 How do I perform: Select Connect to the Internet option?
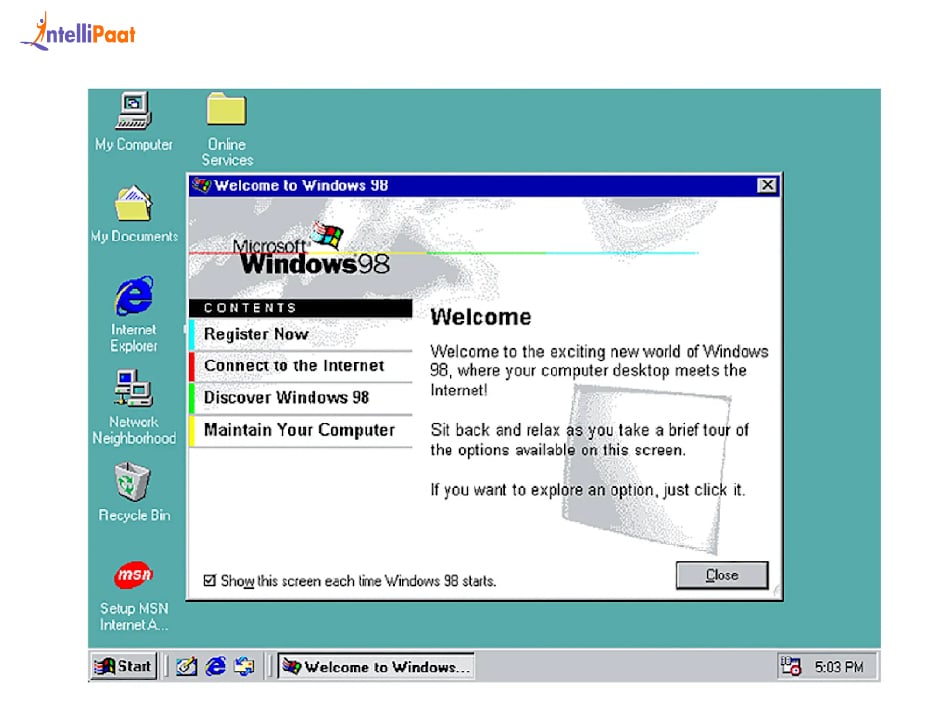pyautogui.click(x=301, y=366)
